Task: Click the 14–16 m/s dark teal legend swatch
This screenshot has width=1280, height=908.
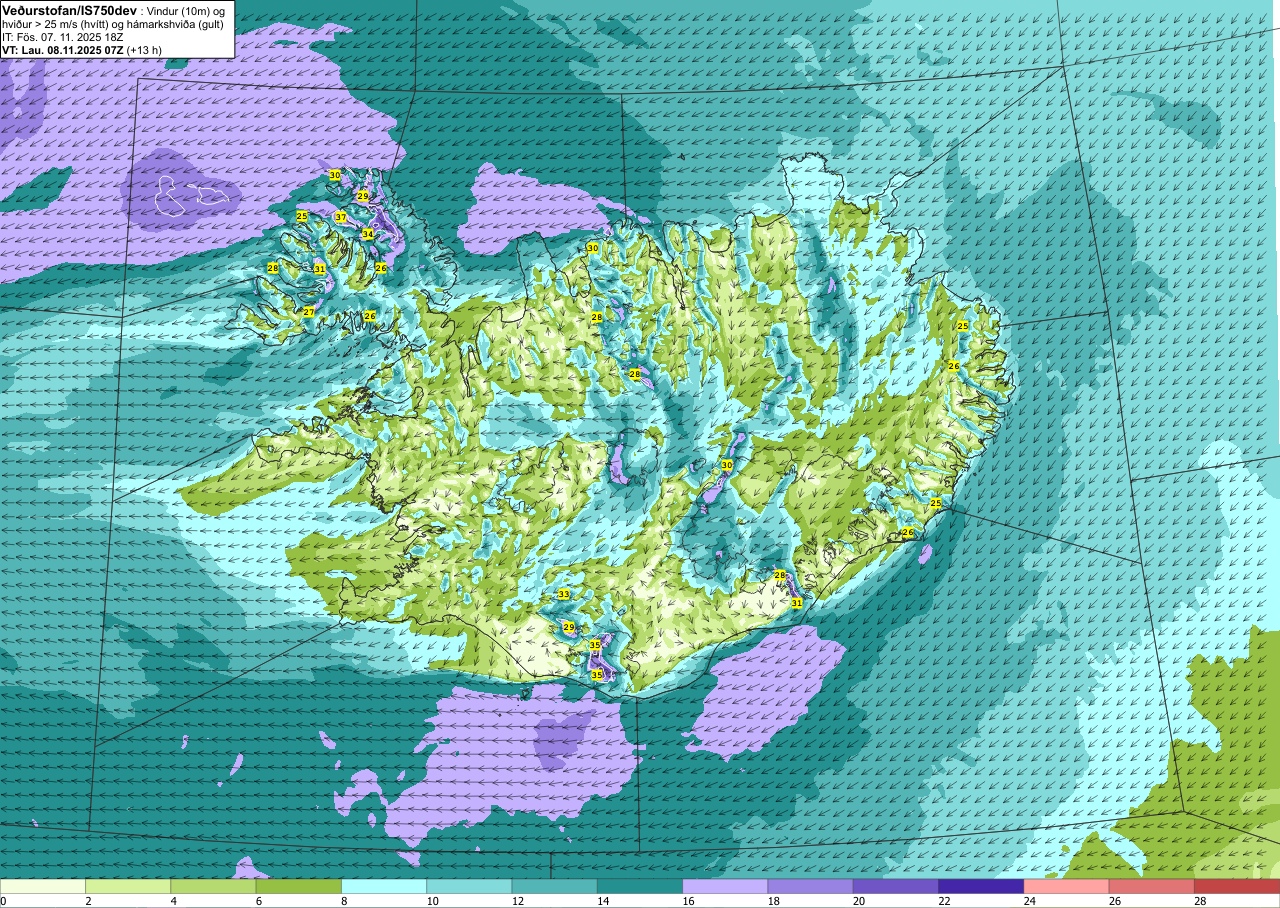Action: tap(639, 886)
